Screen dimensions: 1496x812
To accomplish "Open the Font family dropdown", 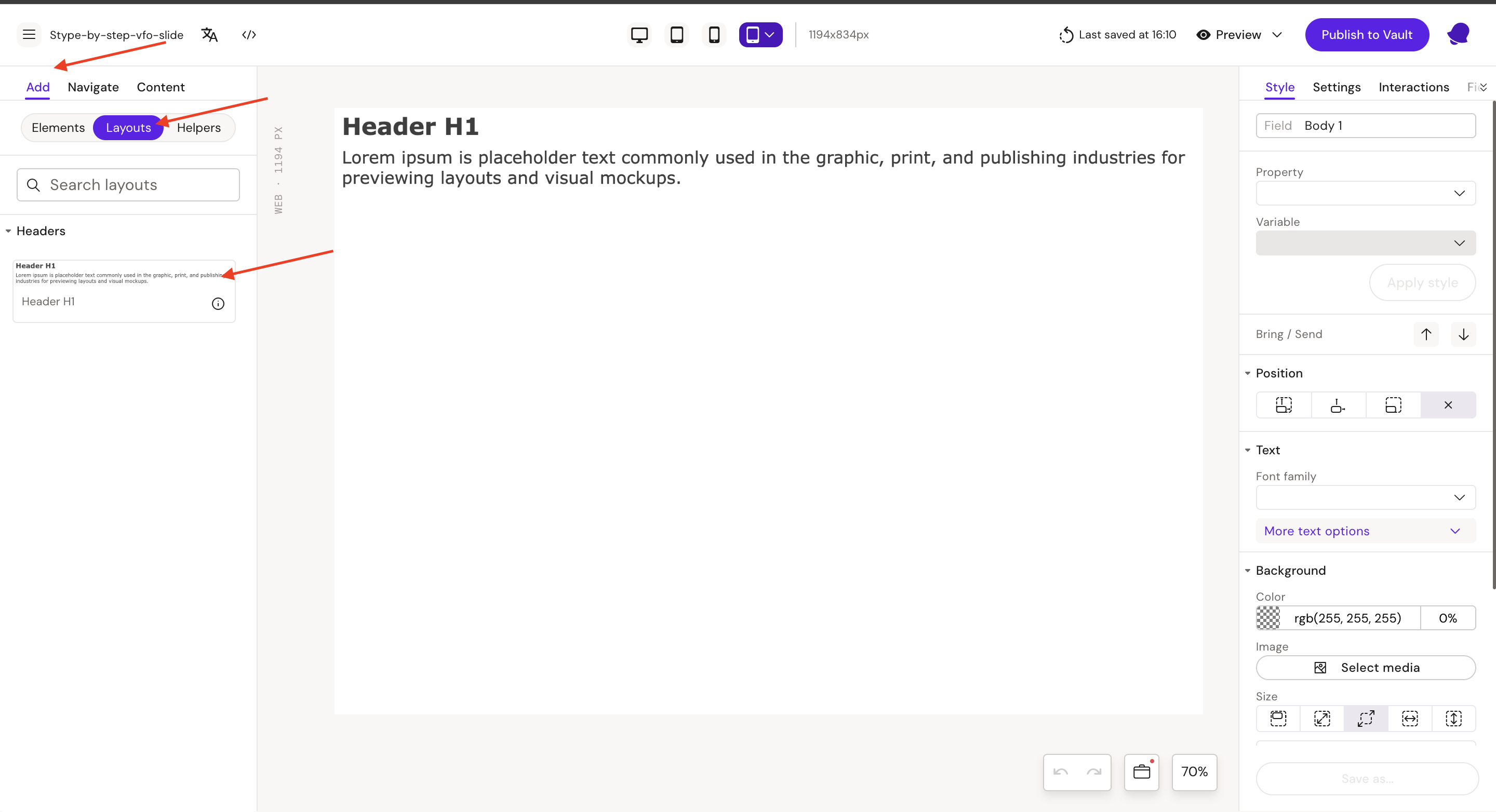I will pos(1365,497).
